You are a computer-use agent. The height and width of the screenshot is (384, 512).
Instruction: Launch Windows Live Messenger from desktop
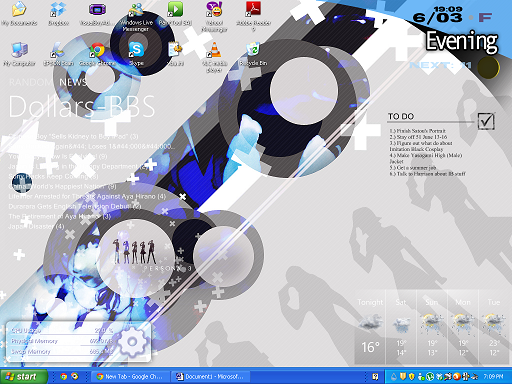pos(136,17)
